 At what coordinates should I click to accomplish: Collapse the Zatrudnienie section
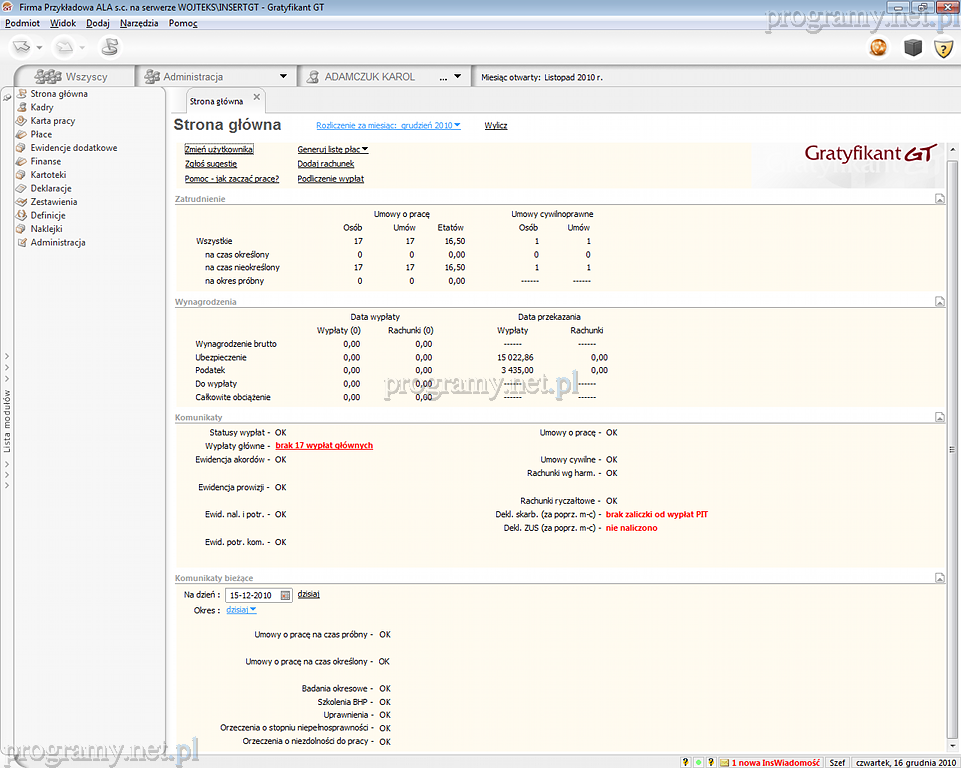(x=940, y=199)
